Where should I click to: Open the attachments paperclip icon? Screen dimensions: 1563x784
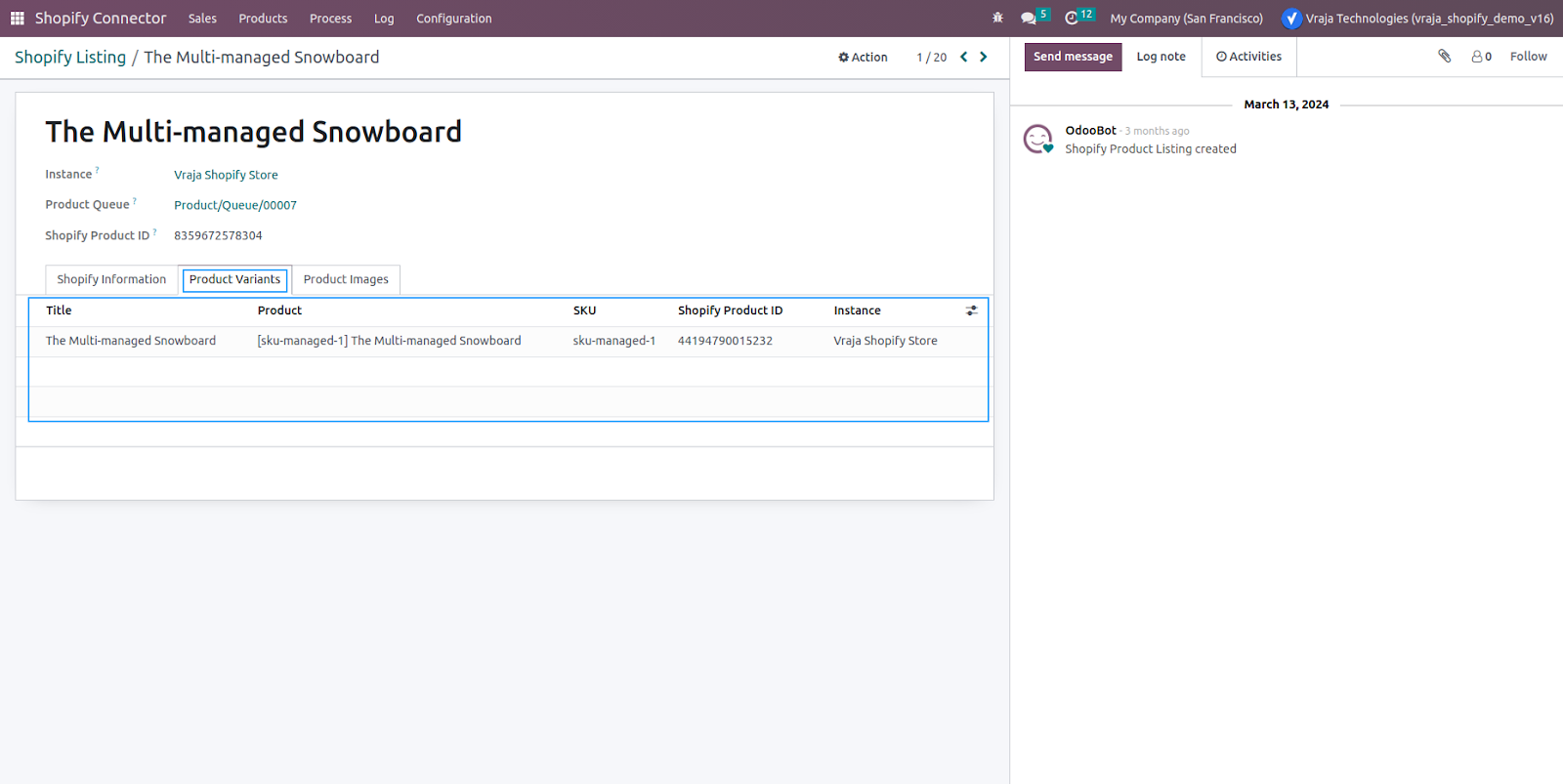coord(1445,57)
